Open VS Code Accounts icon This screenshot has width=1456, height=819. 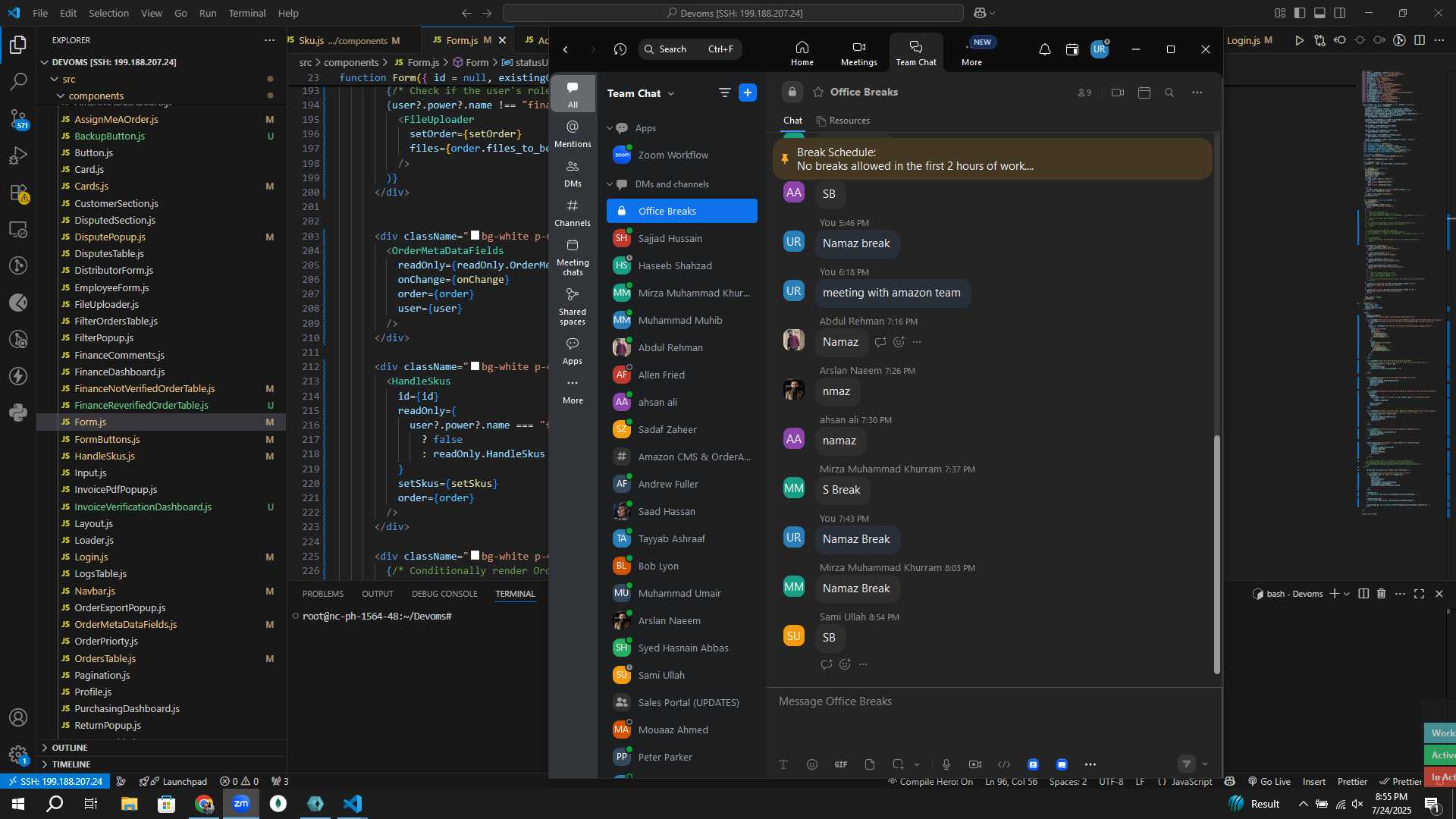coord(18,717)
